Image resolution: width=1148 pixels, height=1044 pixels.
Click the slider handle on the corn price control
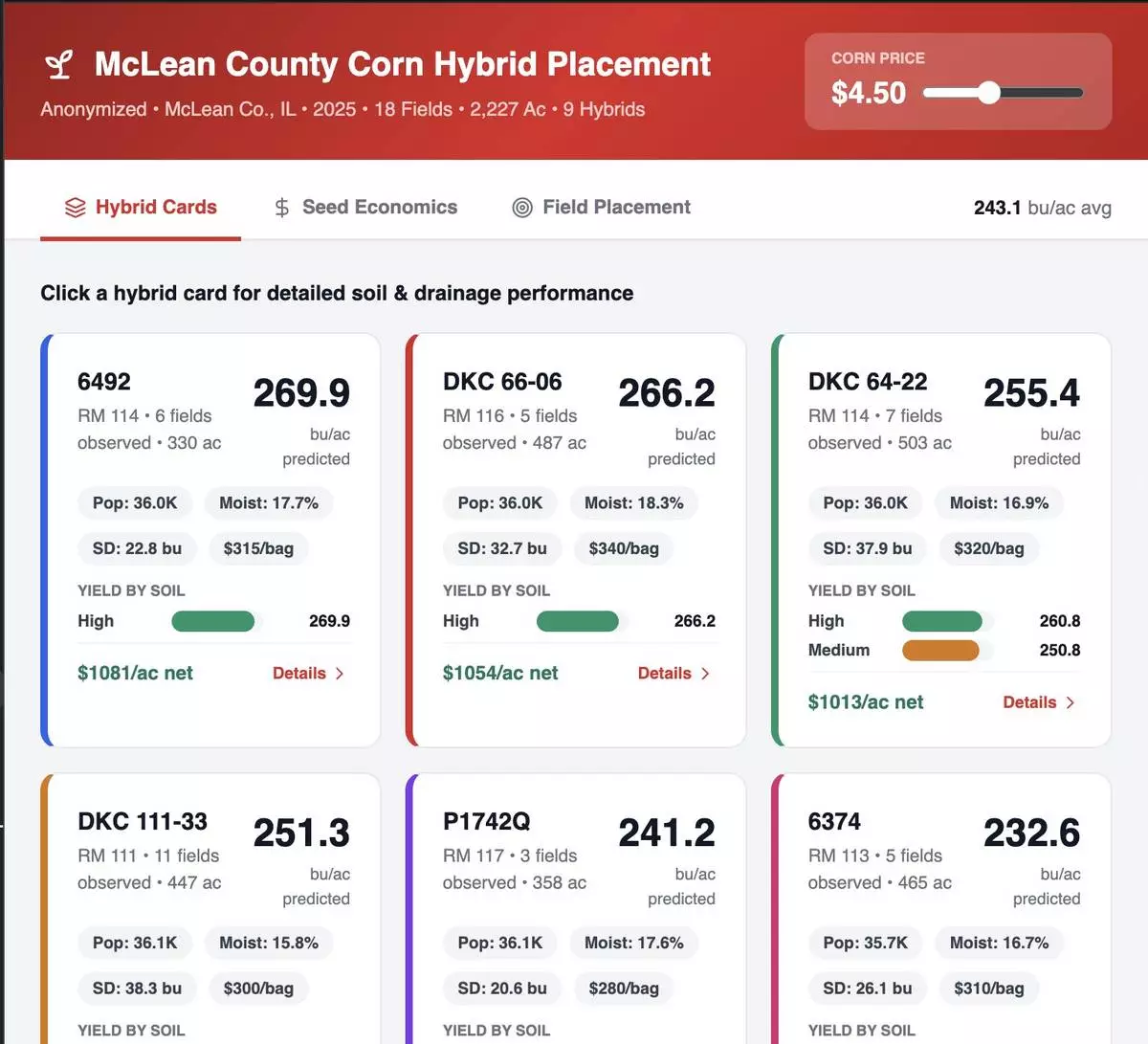coord(987,93)
